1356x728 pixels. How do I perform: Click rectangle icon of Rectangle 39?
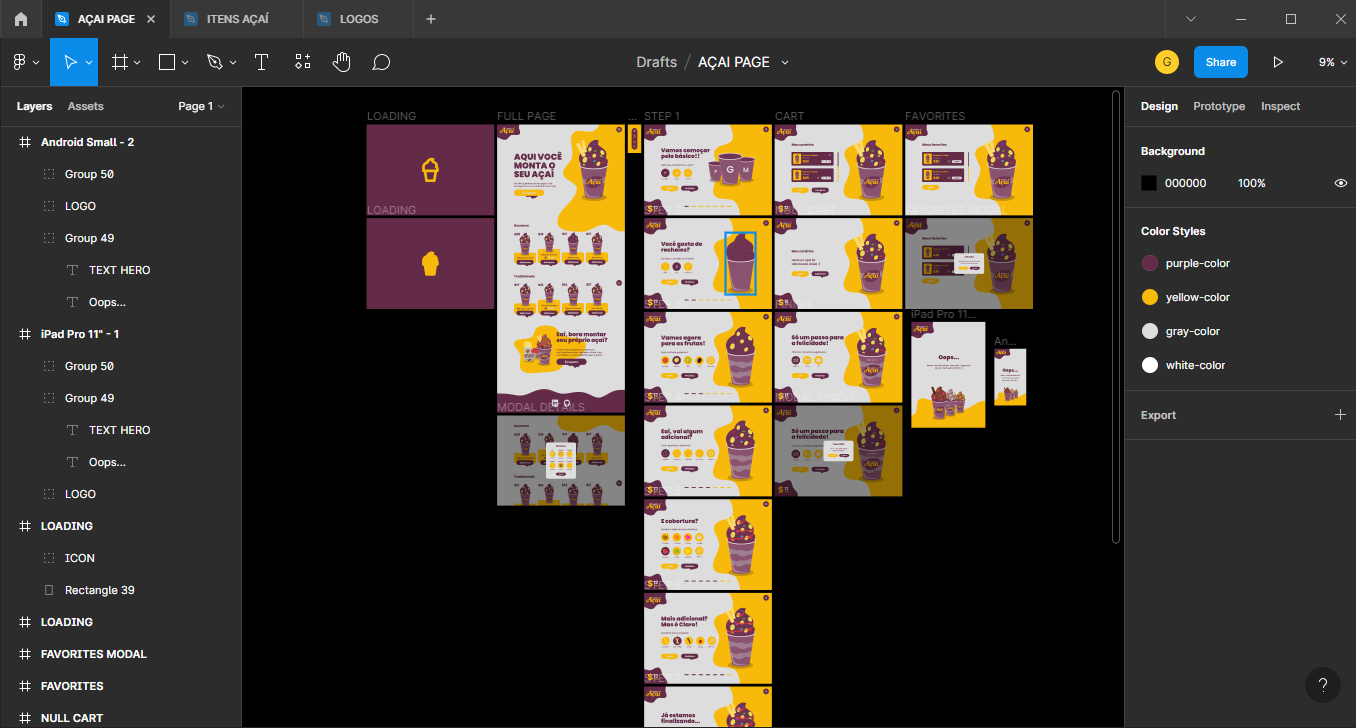[x=49, y=590]
